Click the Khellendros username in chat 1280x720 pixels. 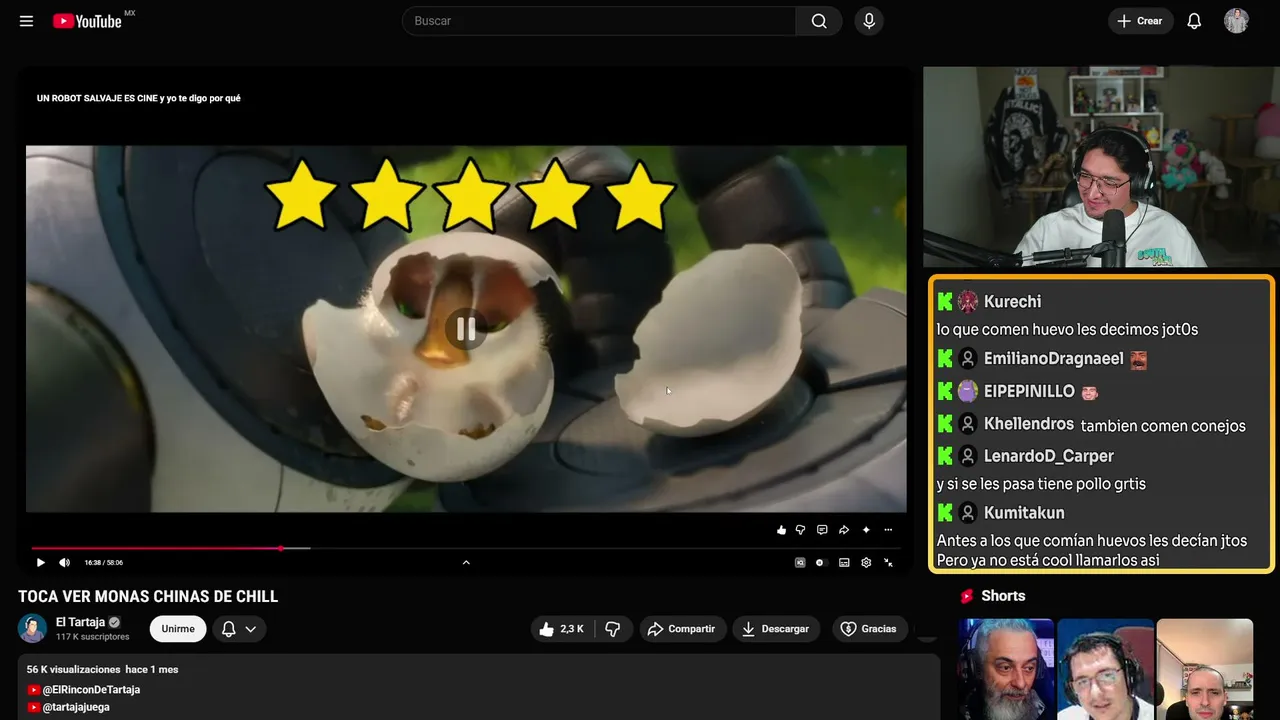(x=1029, y=424)
